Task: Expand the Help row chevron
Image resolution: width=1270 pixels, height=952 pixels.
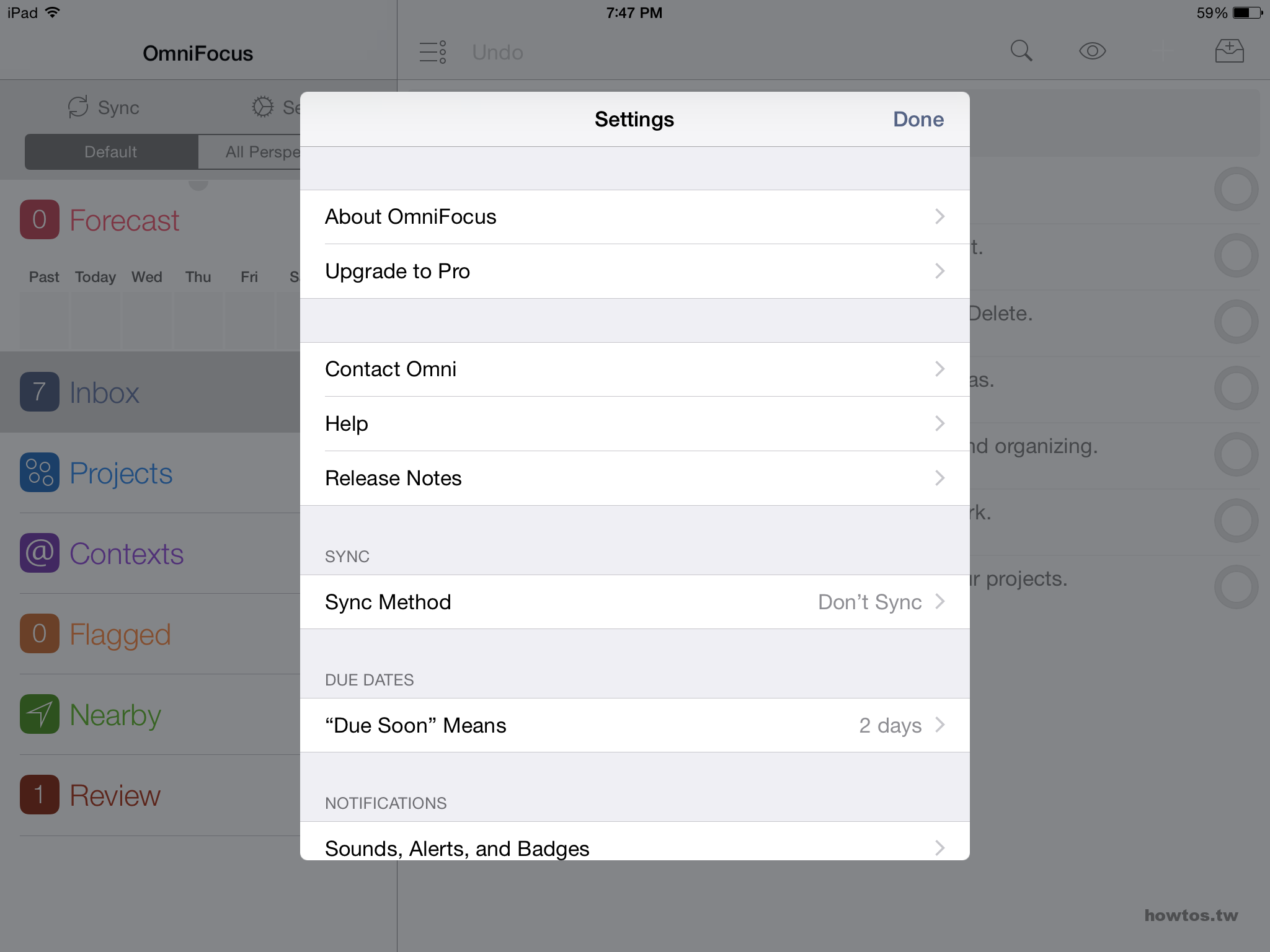Action: click(939, 423)
